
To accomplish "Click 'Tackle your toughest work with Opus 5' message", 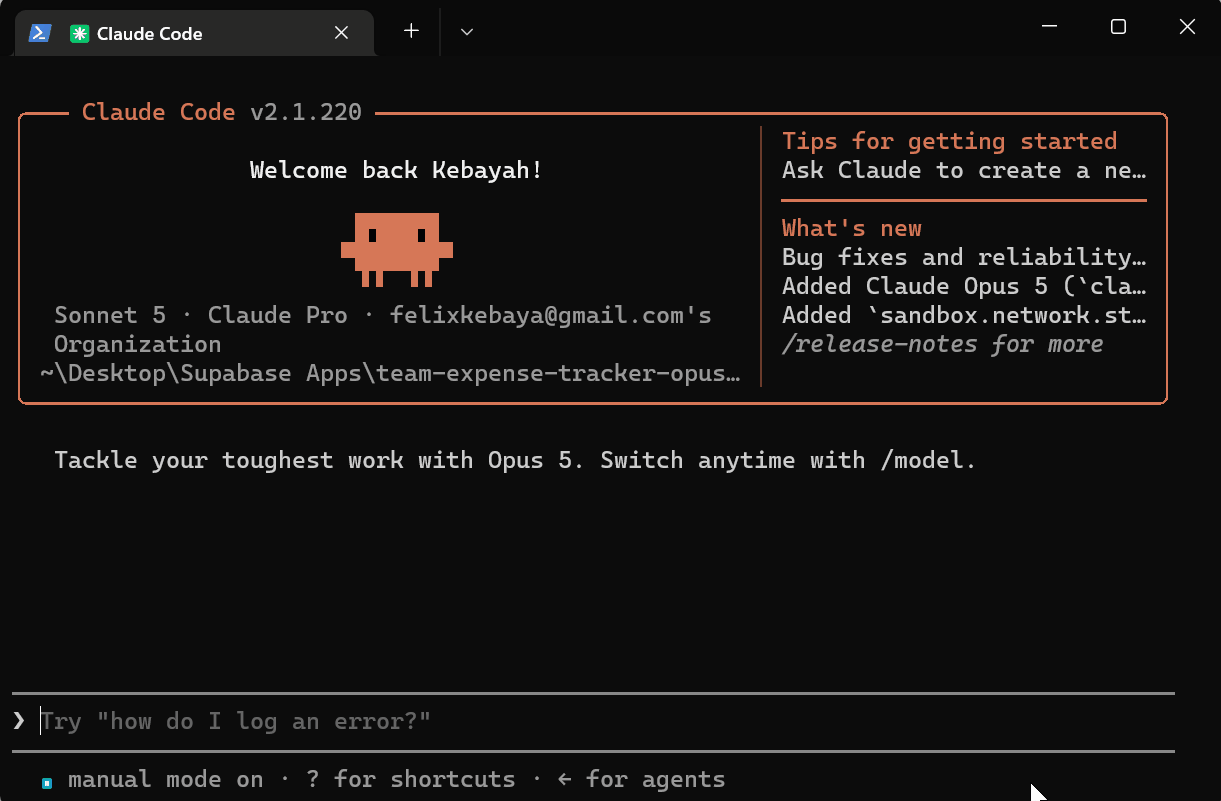I will [x=515, y=460].
